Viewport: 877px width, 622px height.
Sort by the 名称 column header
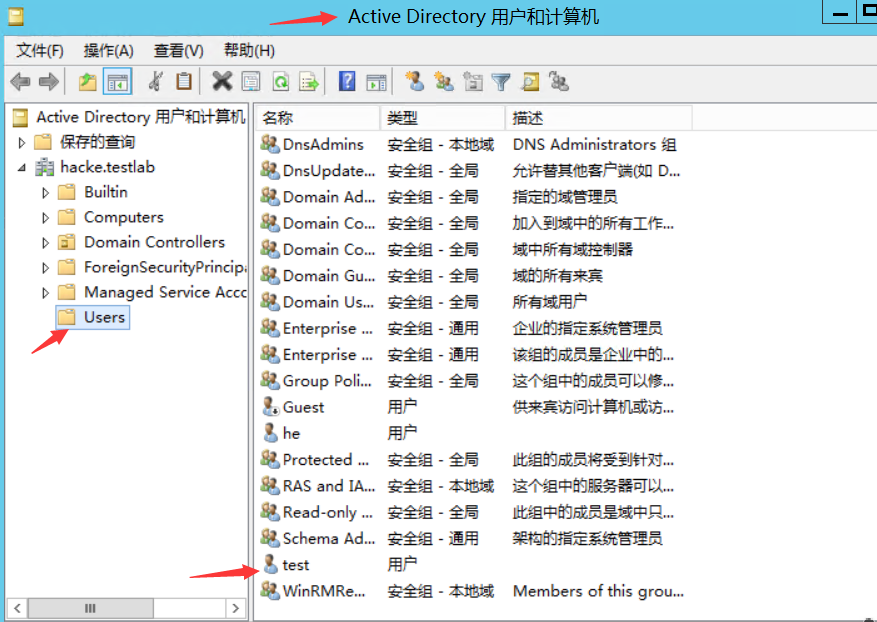(x=318, y=118)
